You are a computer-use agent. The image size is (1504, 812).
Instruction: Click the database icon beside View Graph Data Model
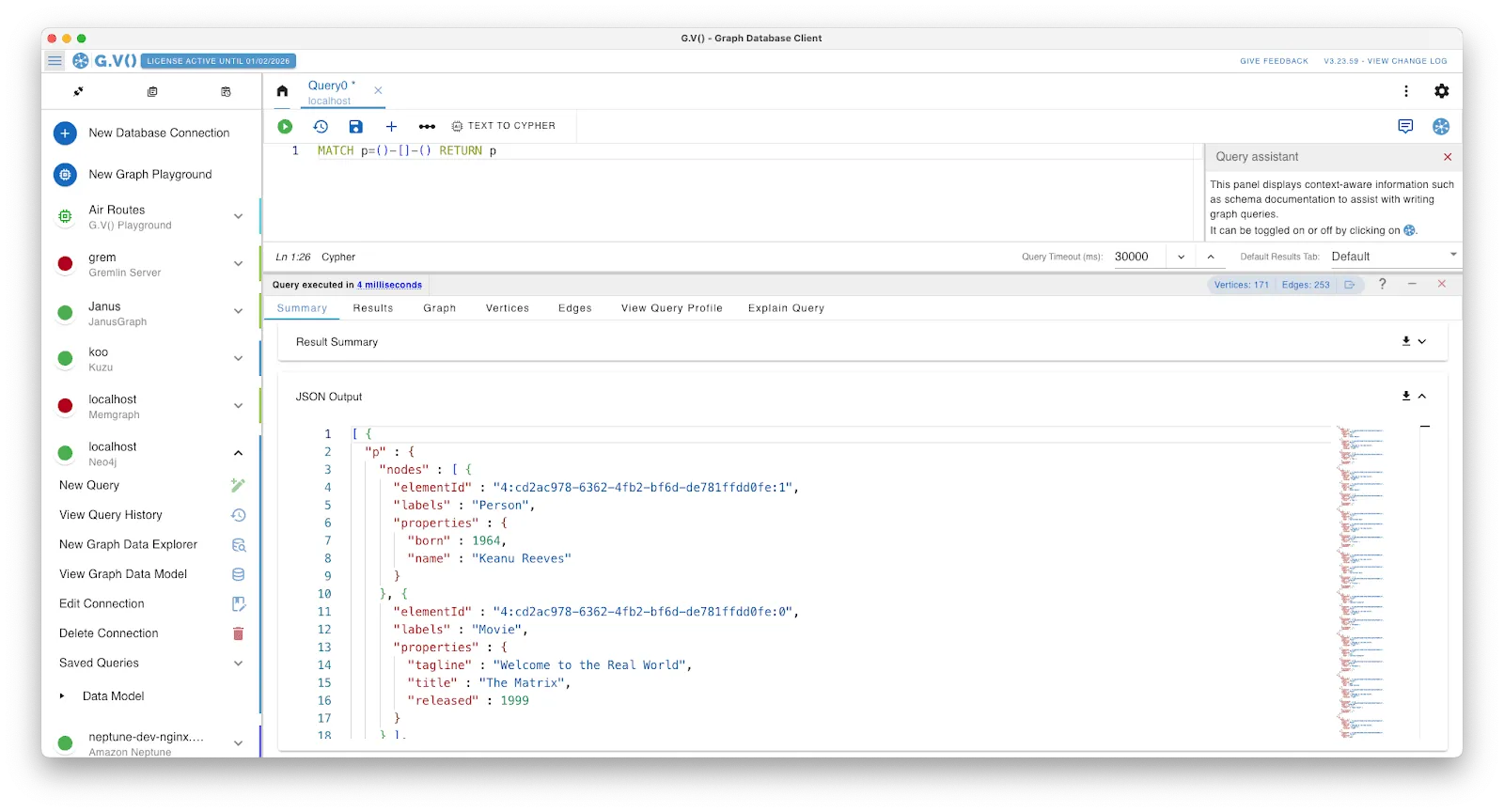238,574
